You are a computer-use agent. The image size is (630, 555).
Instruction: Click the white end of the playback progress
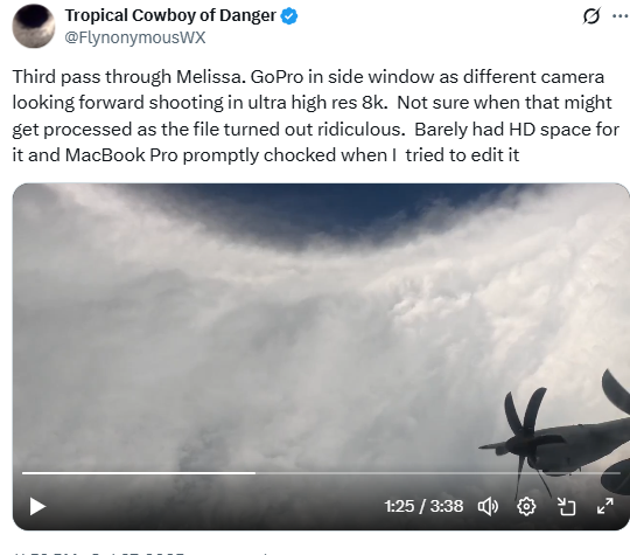(254, 473)
